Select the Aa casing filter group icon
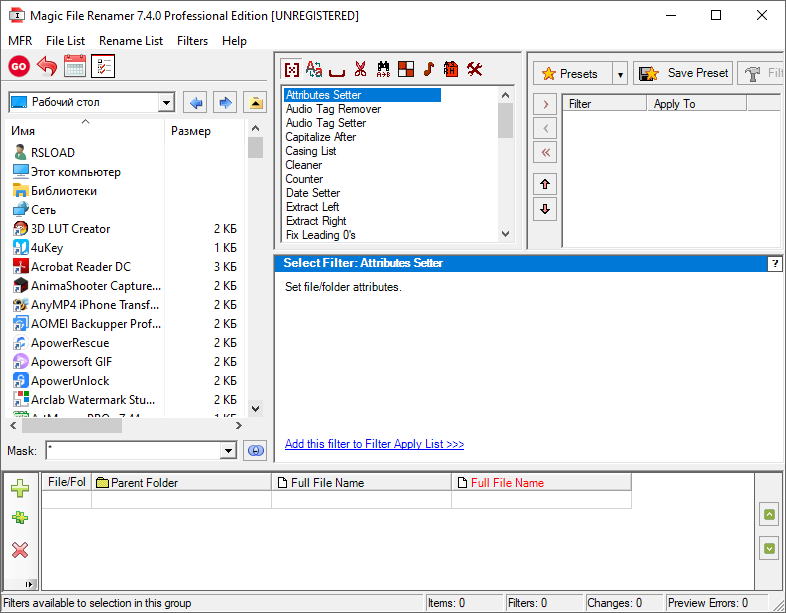The width and height of the screenshot is (786, 613). 314,69
